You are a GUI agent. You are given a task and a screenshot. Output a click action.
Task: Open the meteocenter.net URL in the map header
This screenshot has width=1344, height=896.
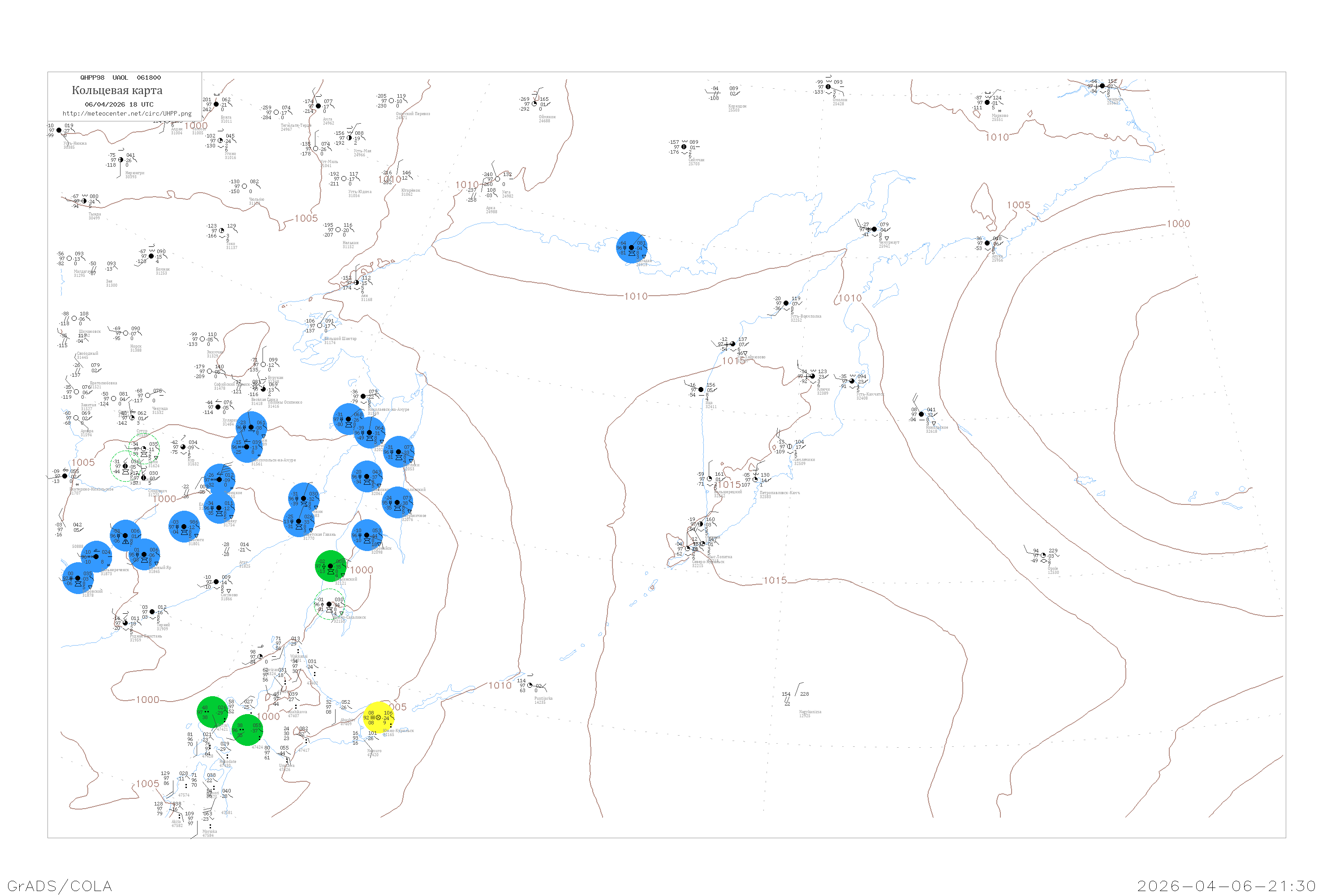click(x=127, y=114)
